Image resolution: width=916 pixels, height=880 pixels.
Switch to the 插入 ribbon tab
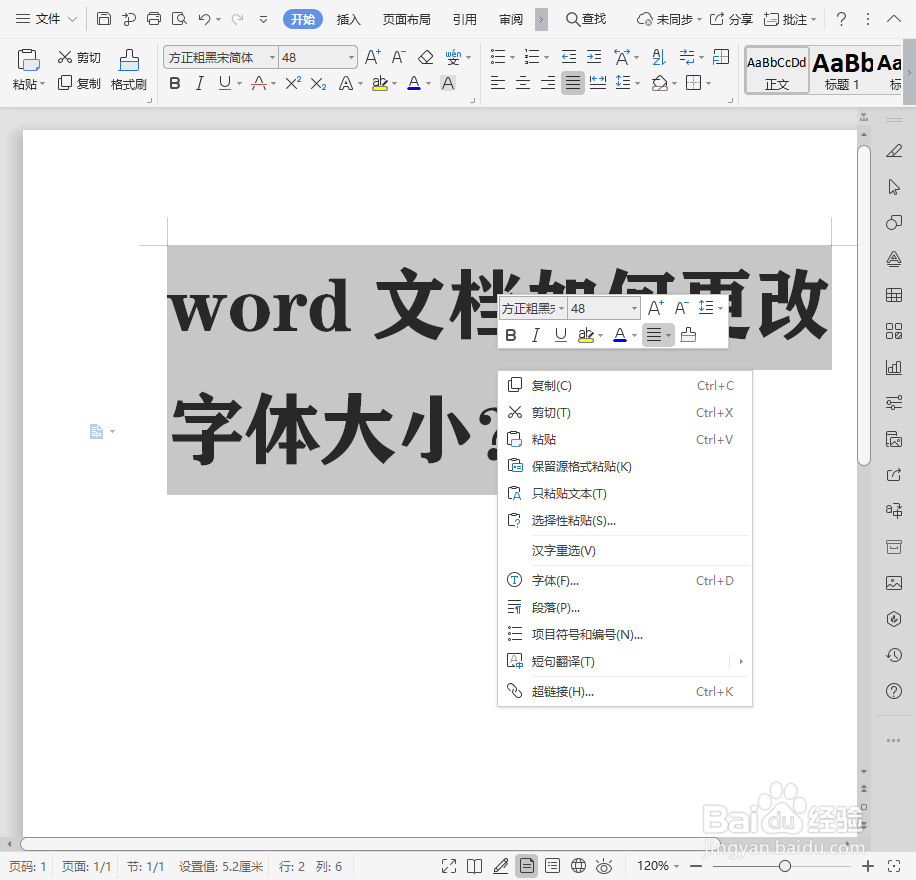click(348, 18)
